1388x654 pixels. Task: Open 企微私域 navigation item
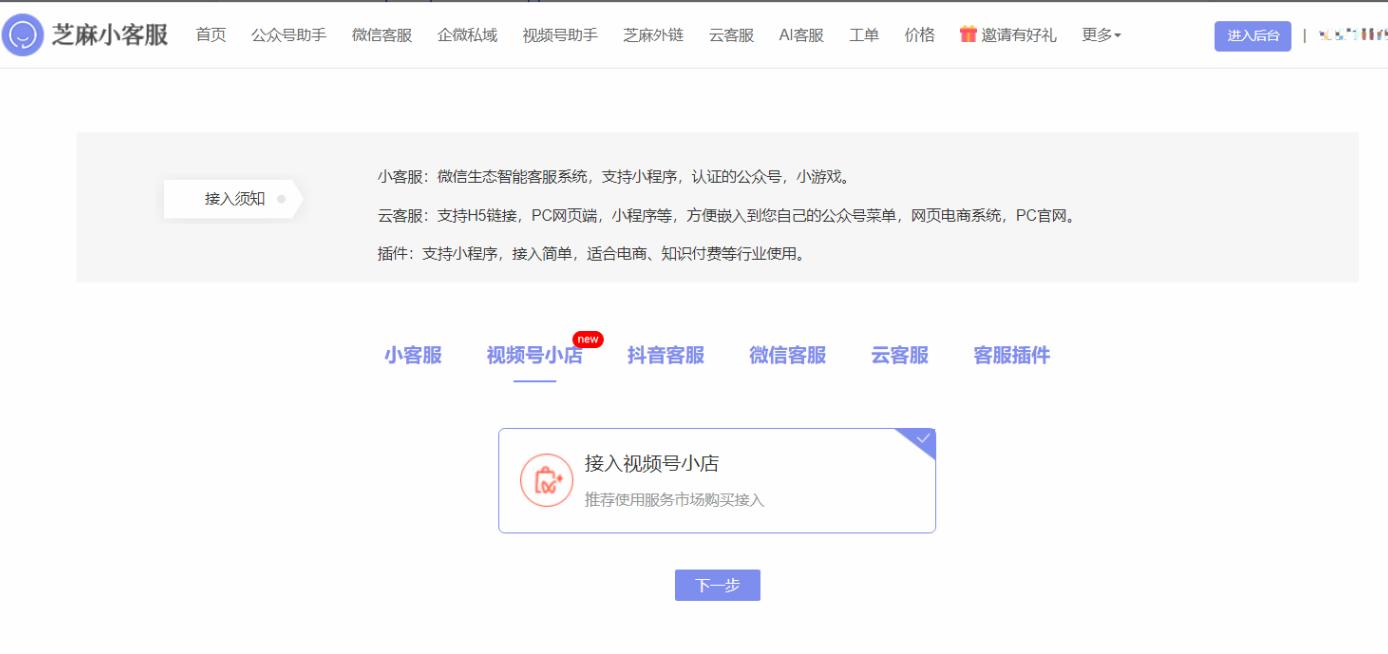(x=467, y=35)
